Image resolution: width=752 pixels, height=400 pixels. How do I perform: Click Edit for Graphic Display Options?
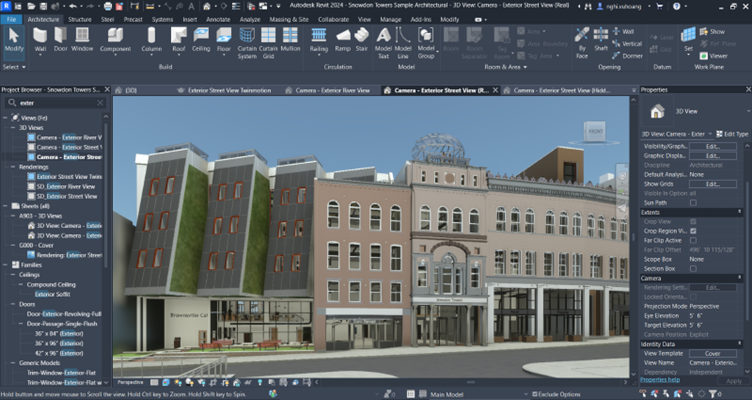pos(713,156)
